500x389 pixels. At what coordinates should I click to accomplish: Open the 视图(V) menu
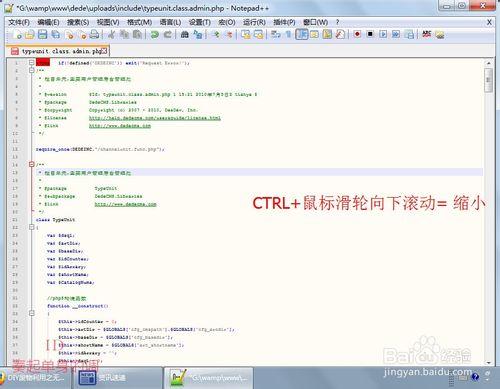108,22
